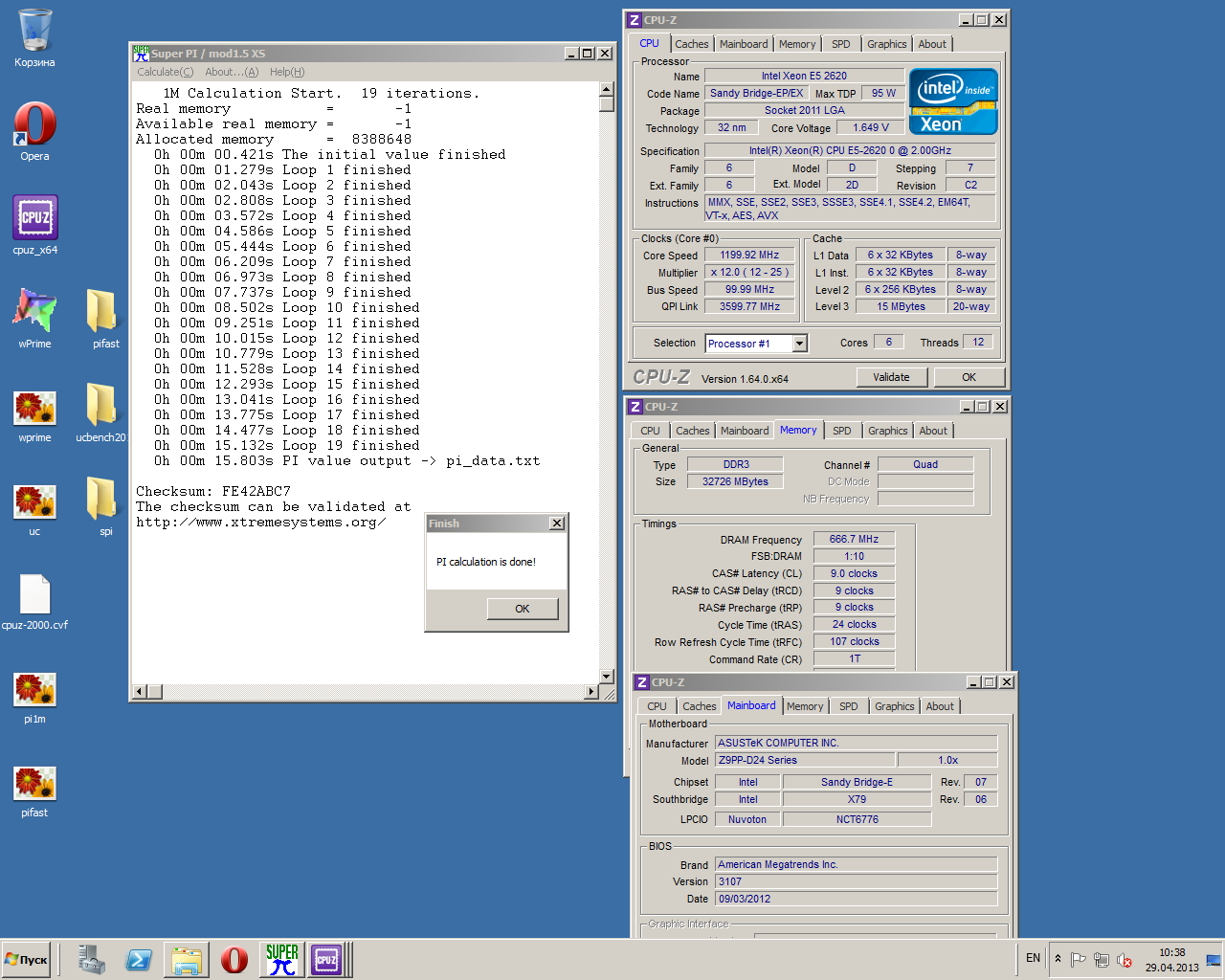The height and width of the screenshot is (980, 1225).
Task: Click the Code Name value Sandy Bridge-EP/EX
Action: click(756, 93)
